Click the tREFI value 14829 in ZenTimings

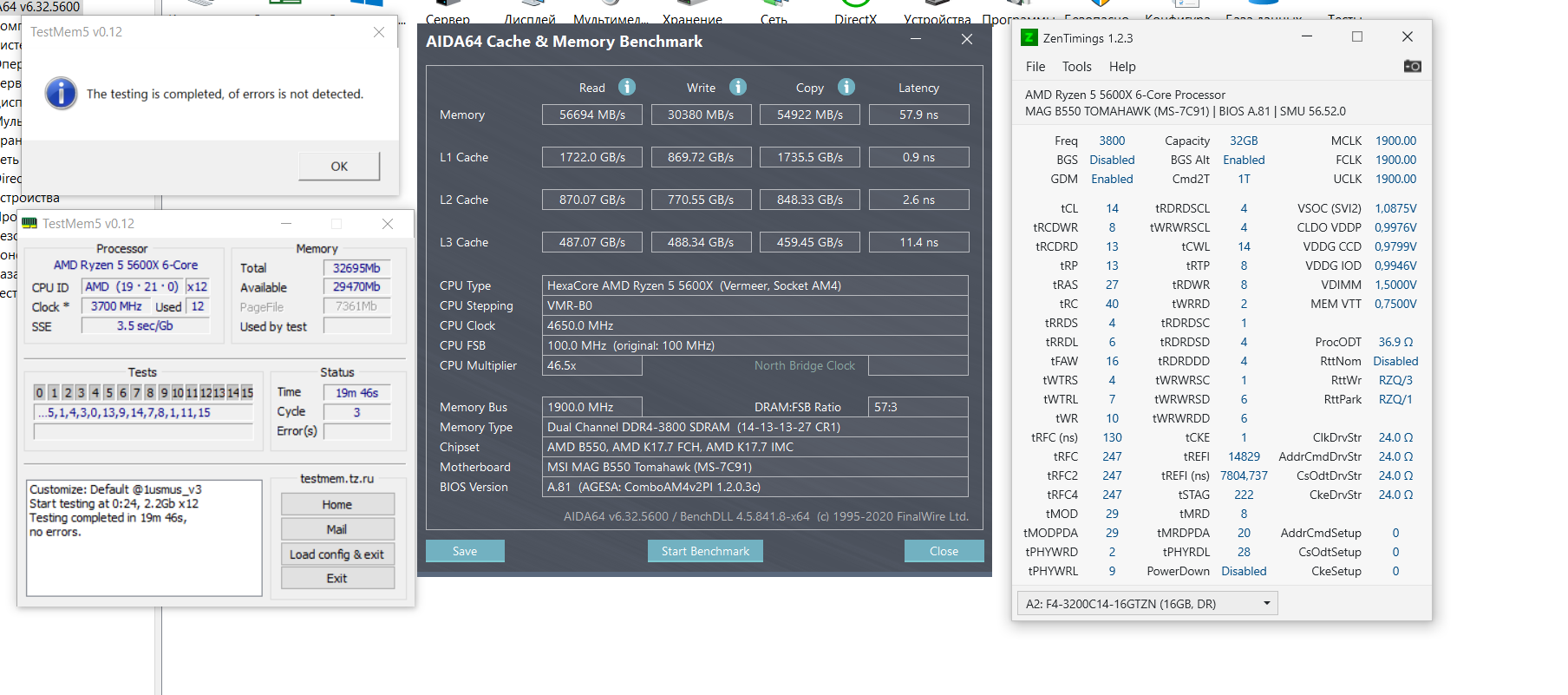(1244, 456)
